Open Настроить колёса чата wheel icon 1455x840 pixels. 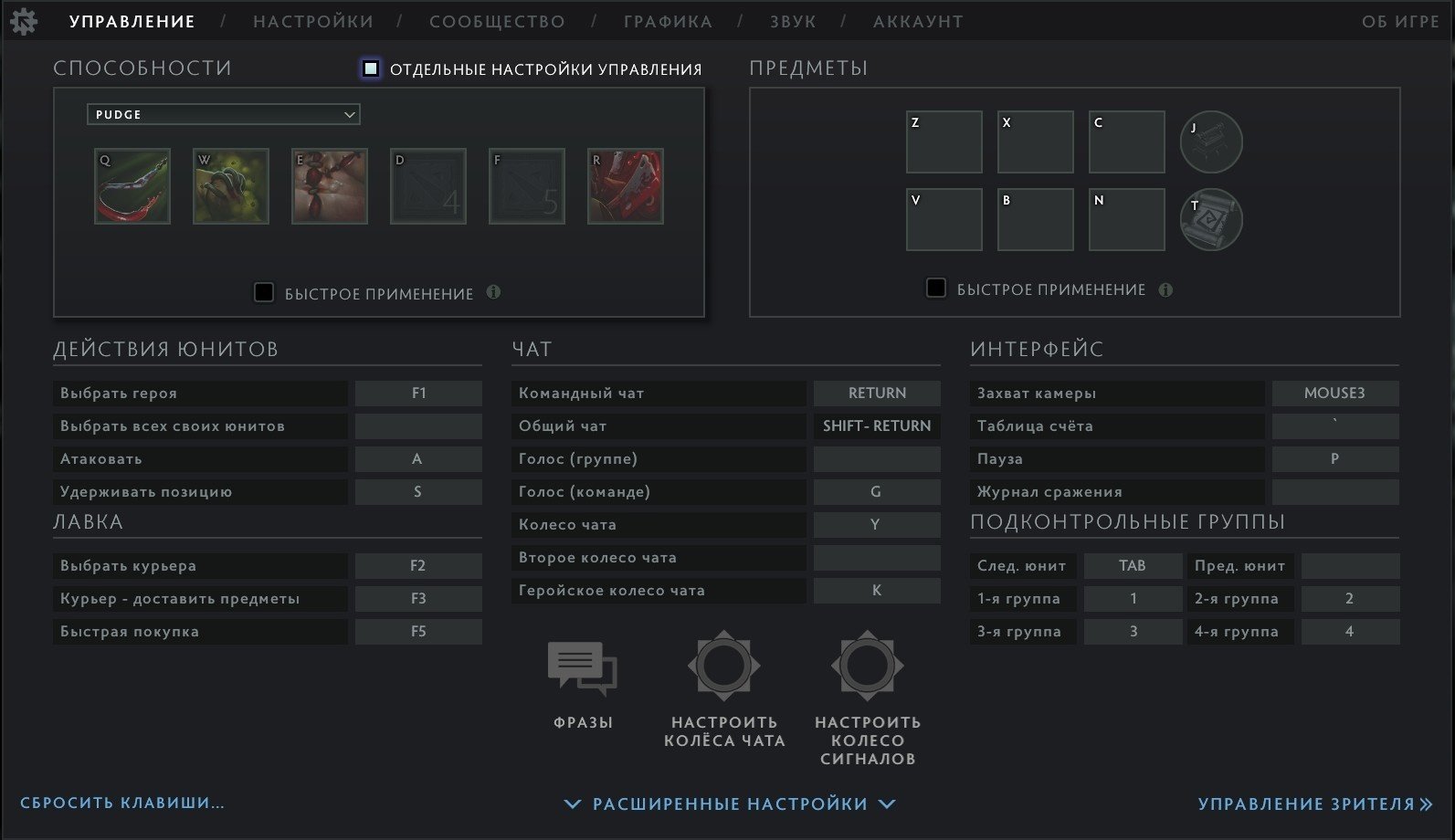tap(724, 666)
